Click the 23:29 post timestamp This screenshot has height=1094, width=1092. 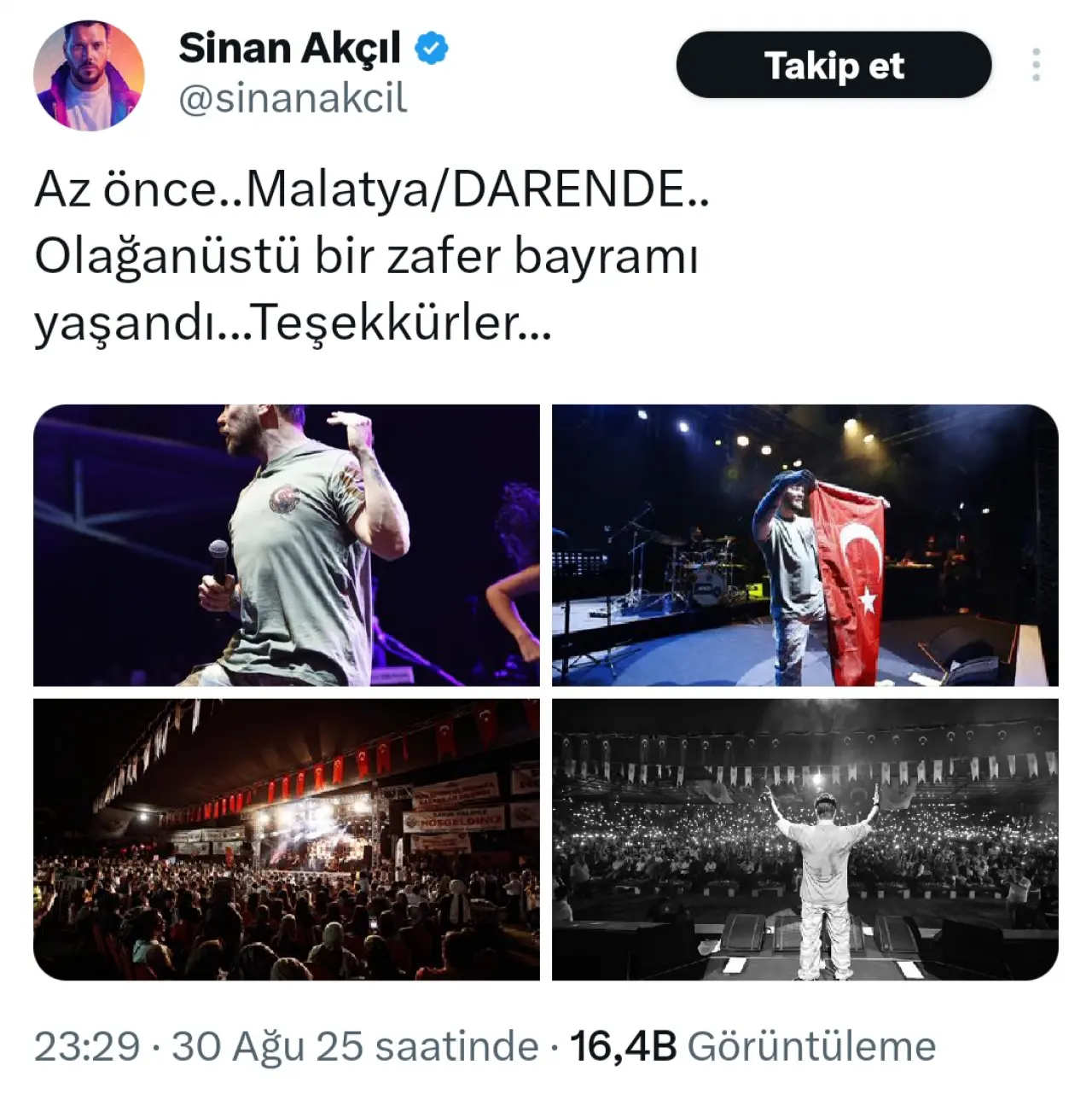coord(87,1046)
